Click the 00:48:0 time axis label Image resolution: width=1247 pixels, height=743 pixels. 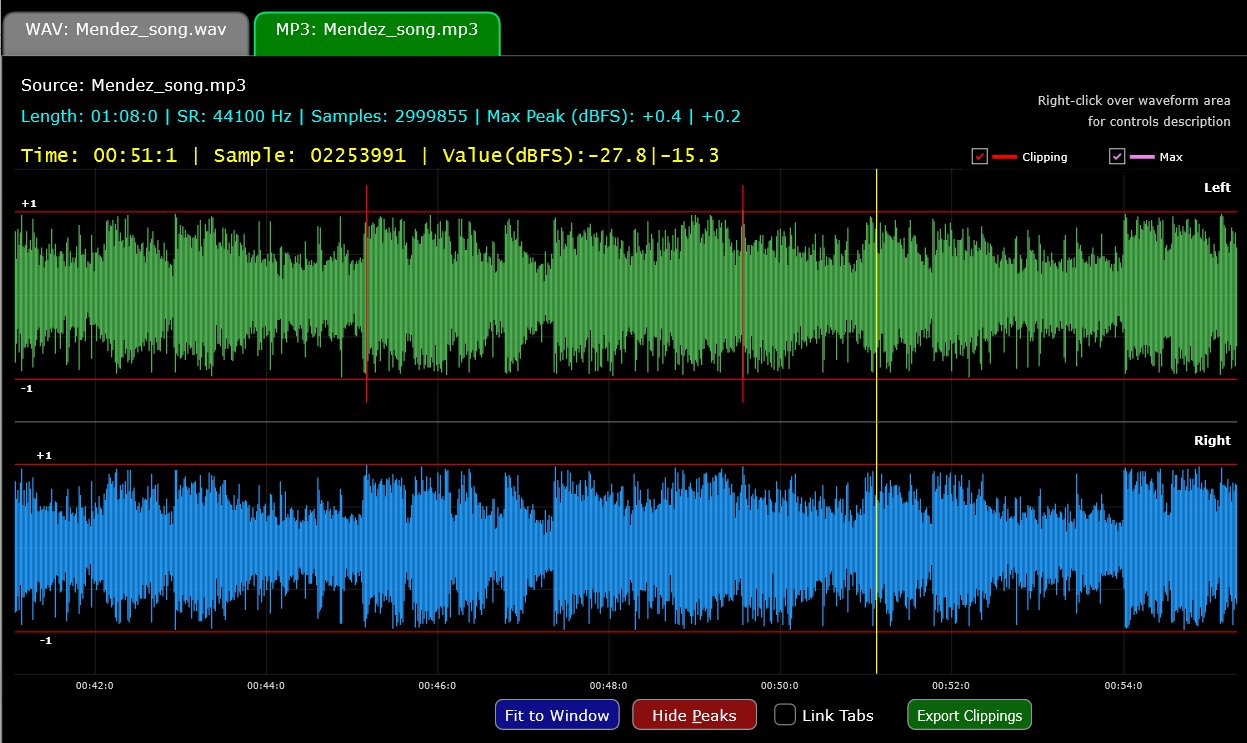pos(608,686)
